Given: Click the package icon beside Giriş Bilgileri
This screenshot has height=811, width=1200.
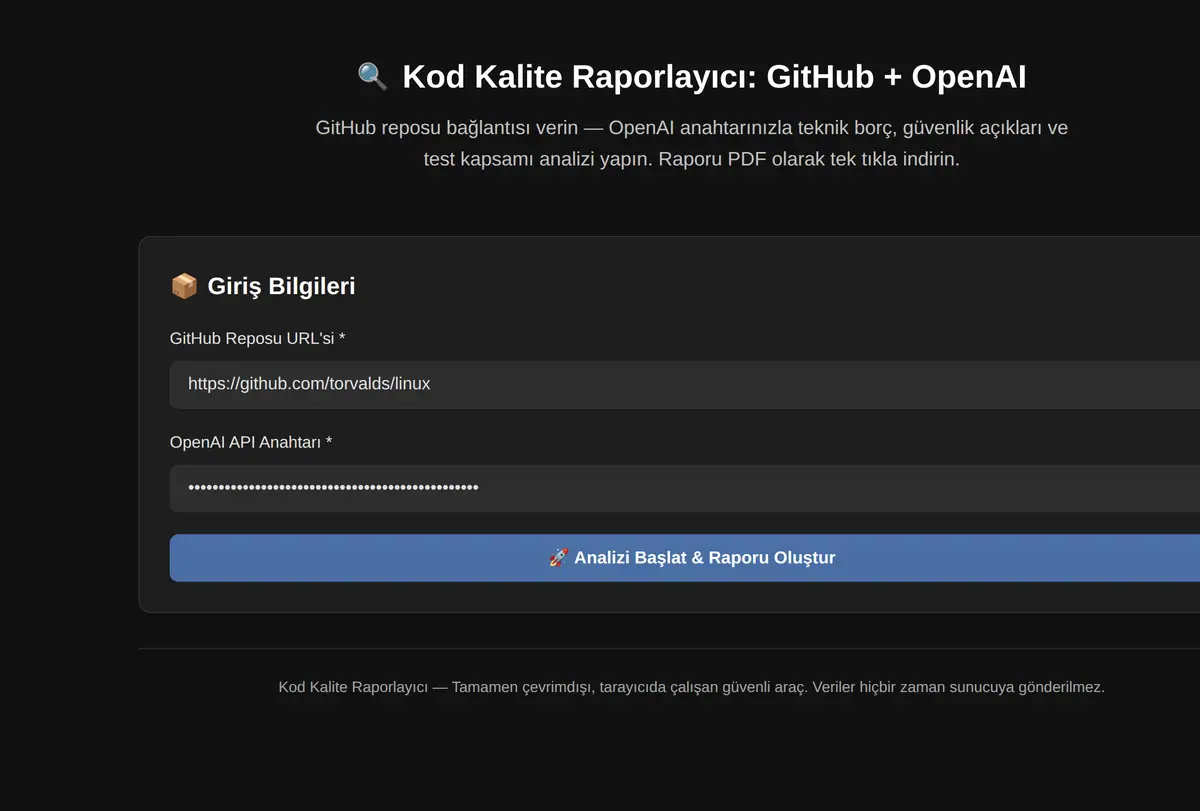Looking at the screenshot, I should (x=184, y=287).
